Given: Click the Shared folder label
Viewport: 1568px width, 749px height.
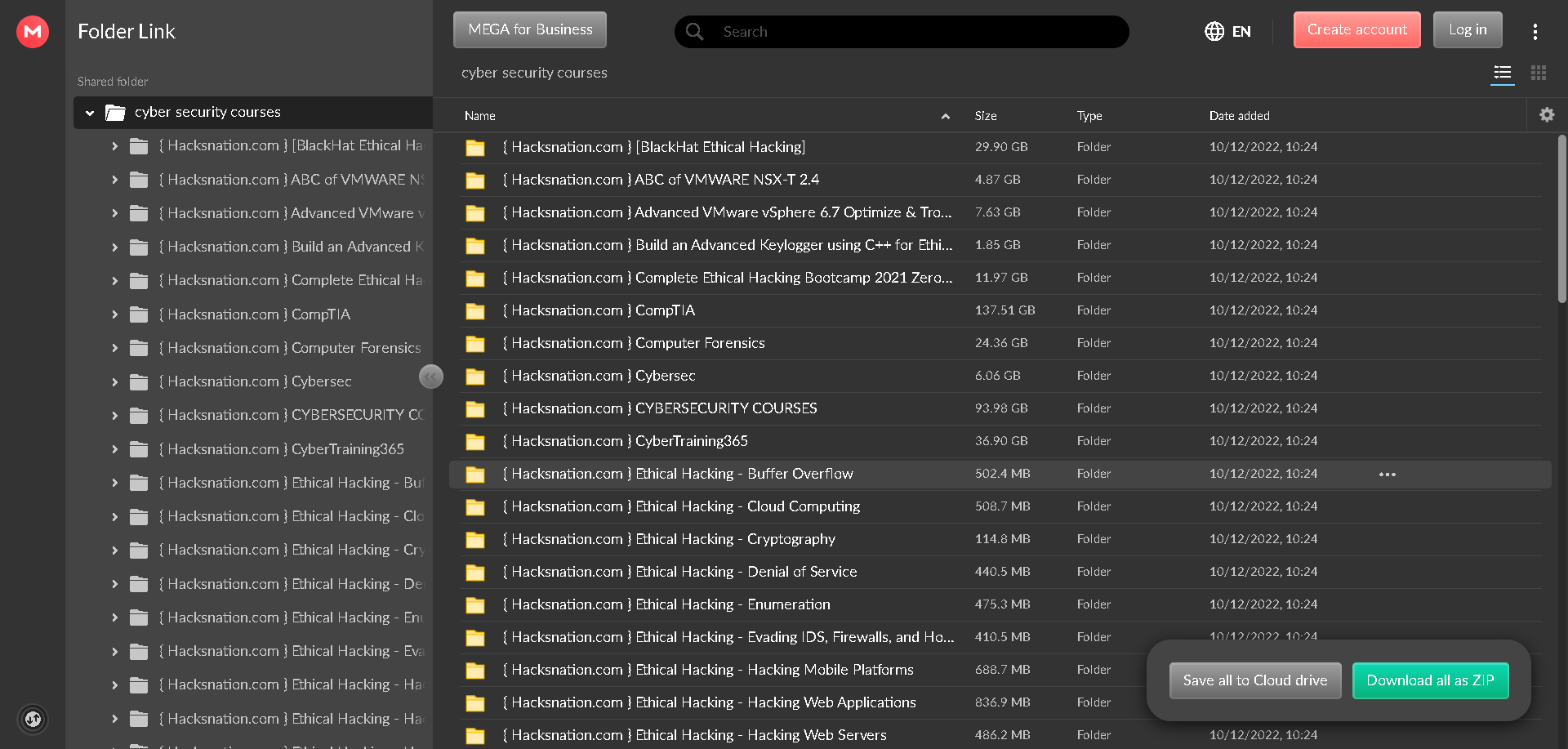Looking at the screenshot, I should click(113, 82).
